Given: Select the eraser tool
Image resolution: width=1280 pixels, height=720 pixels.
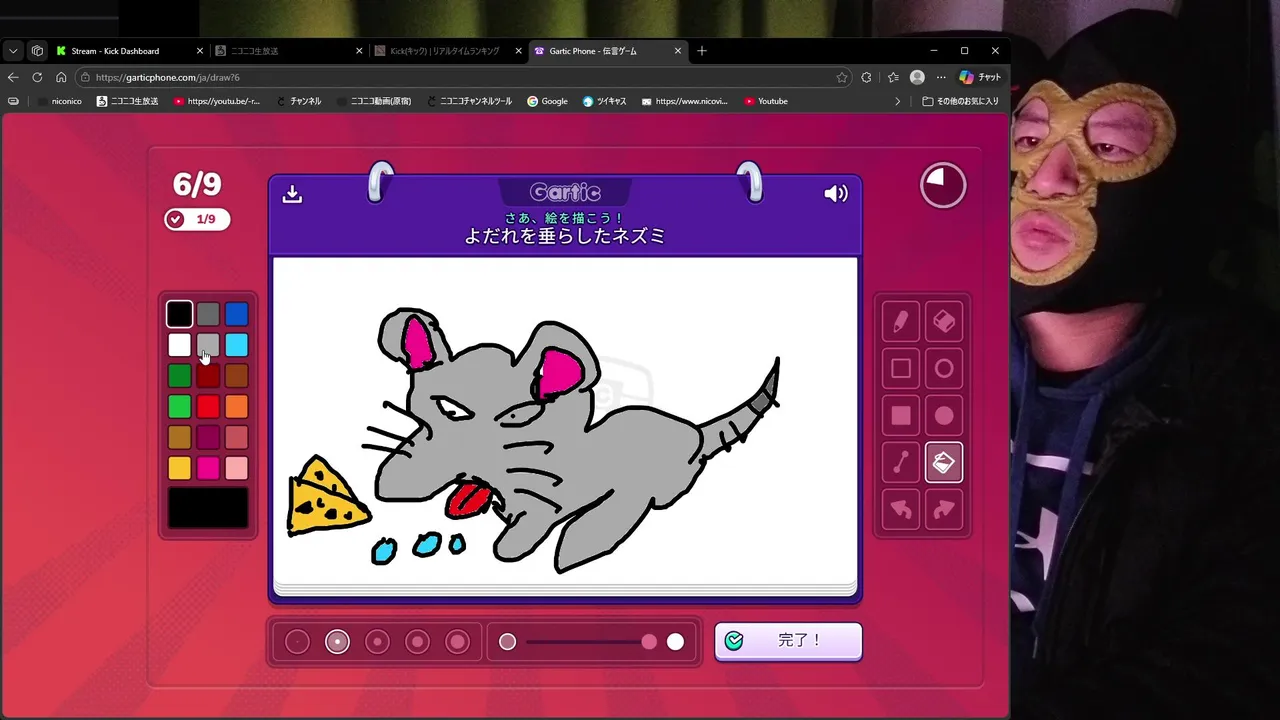Looking at the screenshot, I should 944,322.
